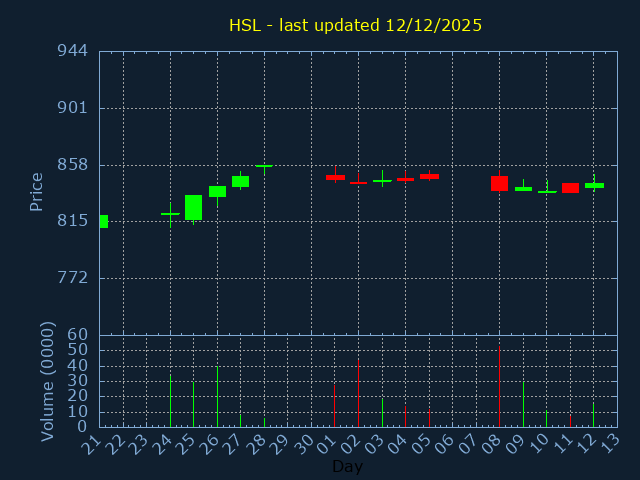Image resolution: width=640 pixels, height=480 pixels.
Task: Select the green candlestick for day 26
Action: pos(217,191)
